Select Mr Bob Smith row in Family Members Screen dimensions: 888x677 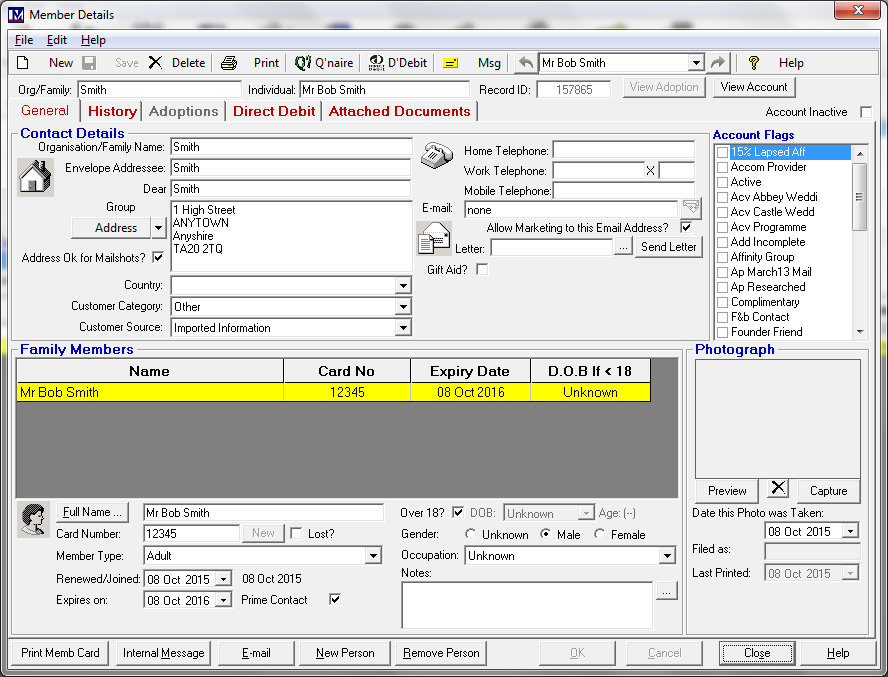point(150,393)
